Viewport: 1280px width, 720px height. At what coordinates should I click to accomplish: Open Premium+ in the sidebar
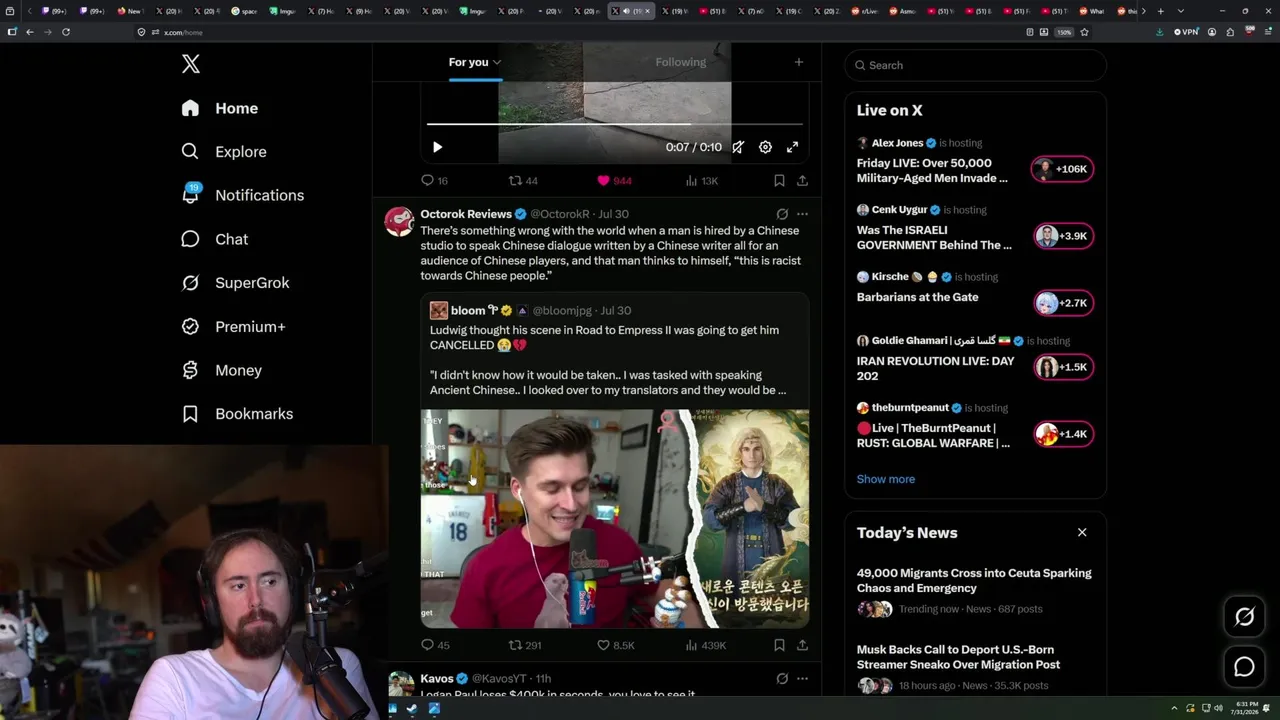pos(233,327)
